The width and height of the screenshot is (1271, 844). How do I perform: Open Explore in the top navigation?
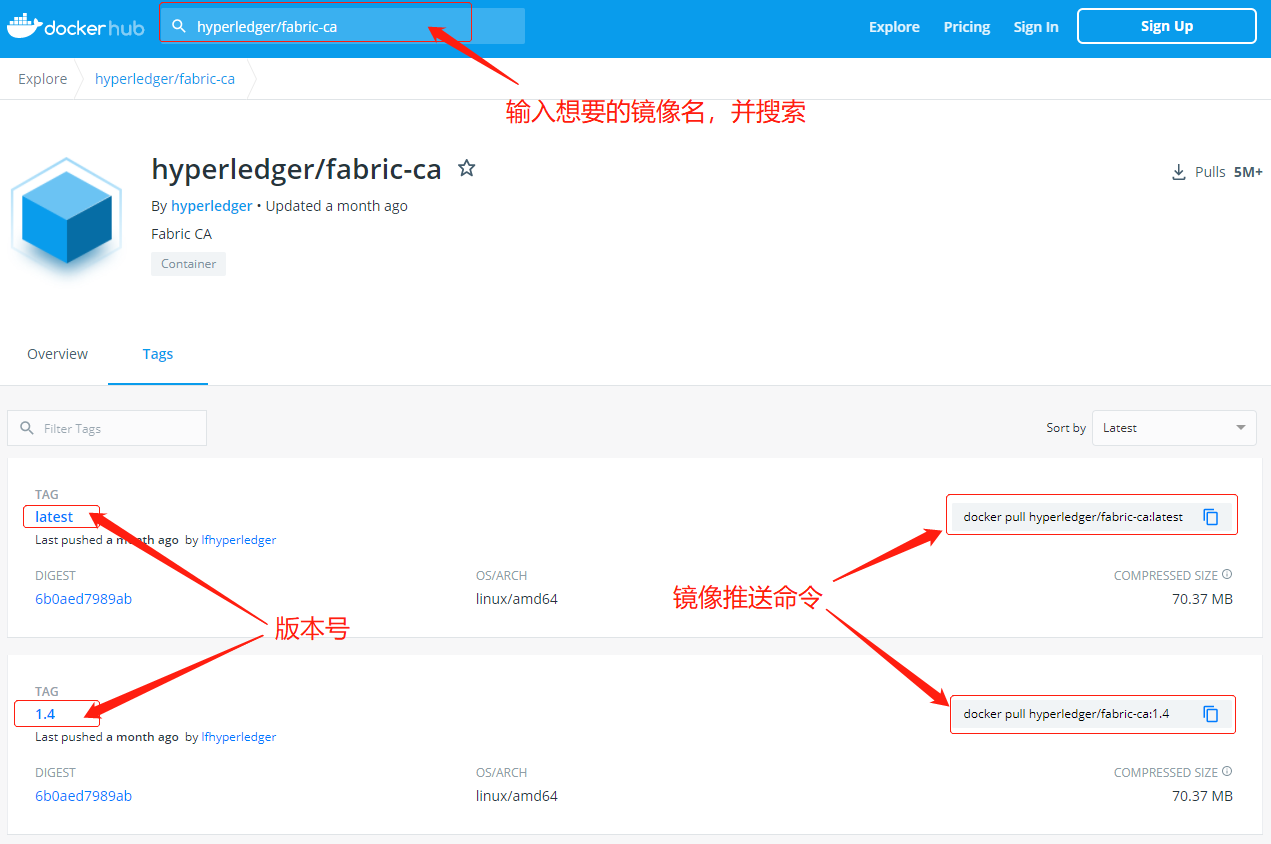[x=894, y=27]
